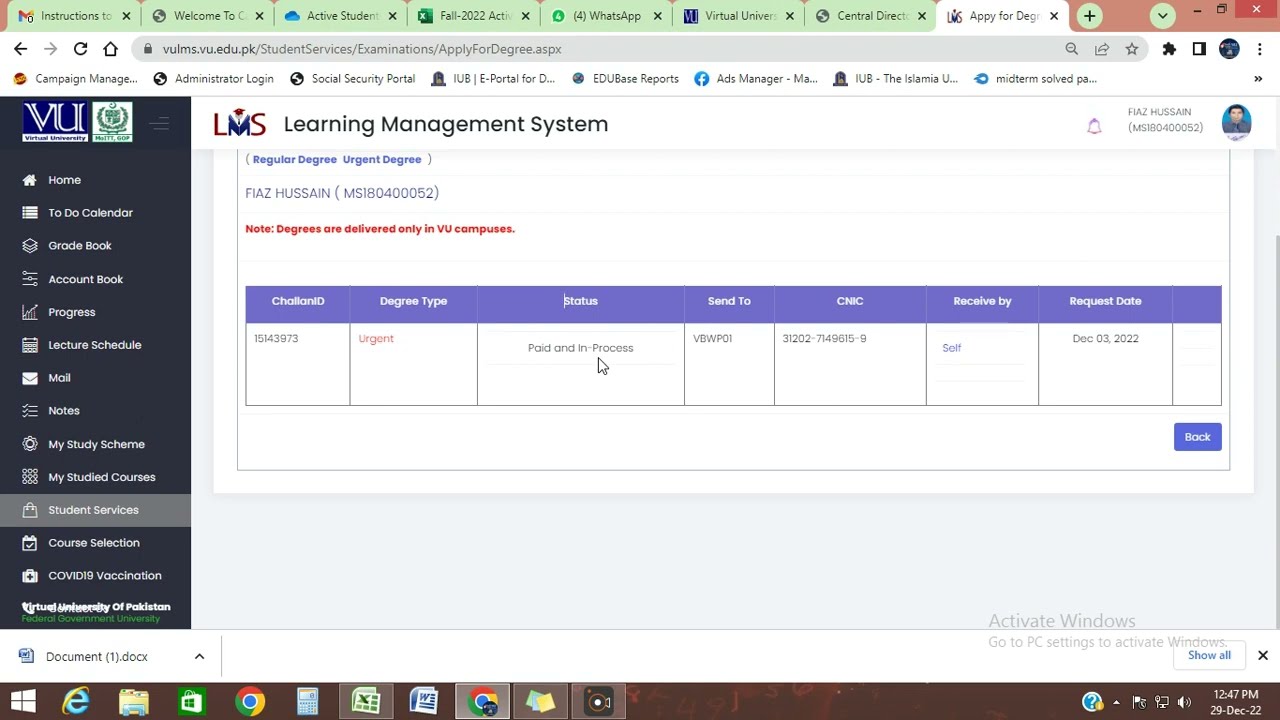Open Social Security Portal bookmark
This screenshot has height=720, width=1280.
352,79
